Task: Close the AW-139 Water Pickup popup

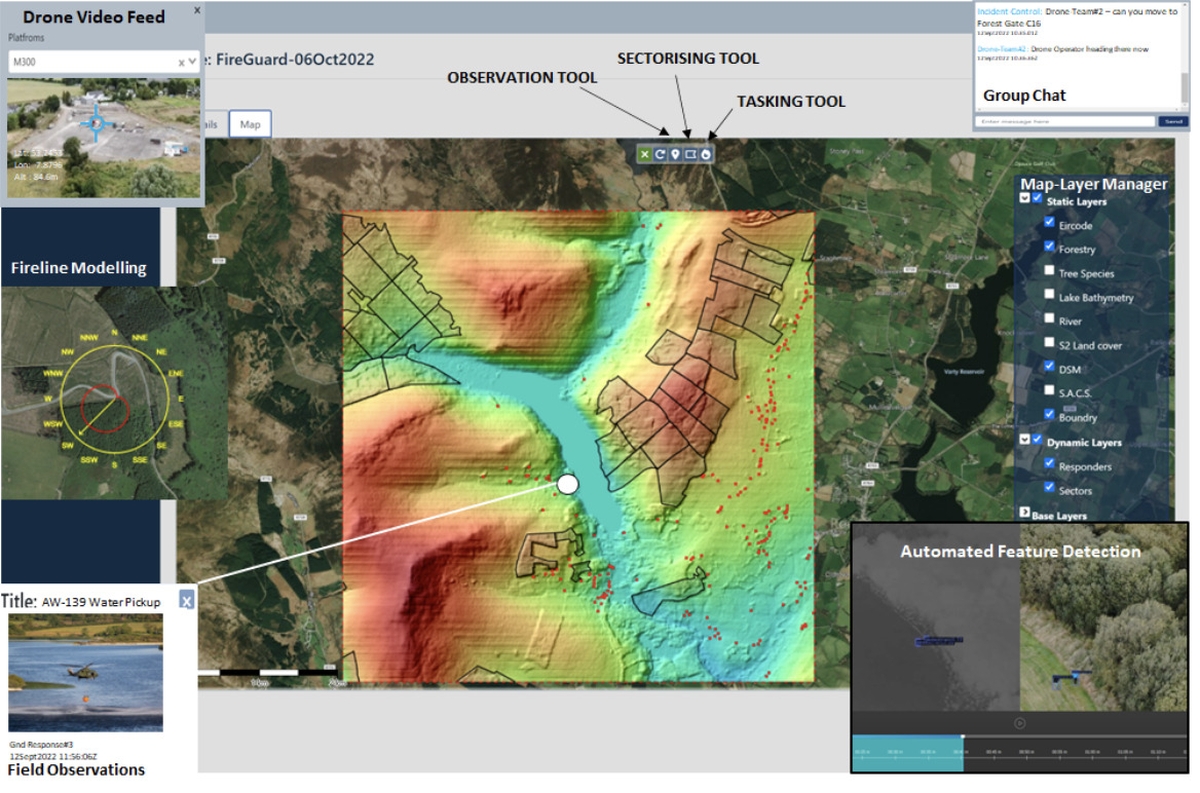Action: (186, 600)
